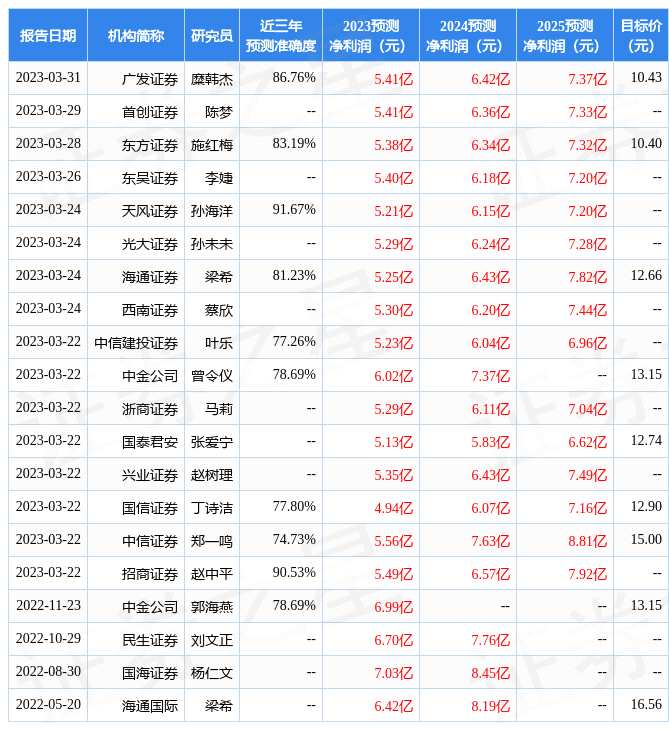Click 2025 profit forecast 8.81亿
The height and width of the screenshot is (730, 669).
click(x=588, y=541)
